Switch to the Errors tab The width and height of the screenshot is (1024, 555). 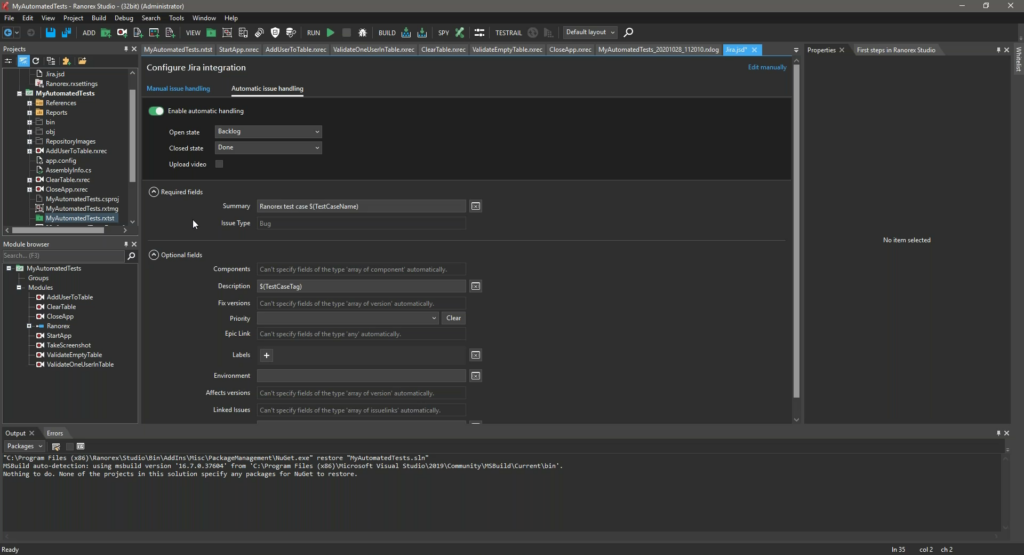click(x=55, y=433)
